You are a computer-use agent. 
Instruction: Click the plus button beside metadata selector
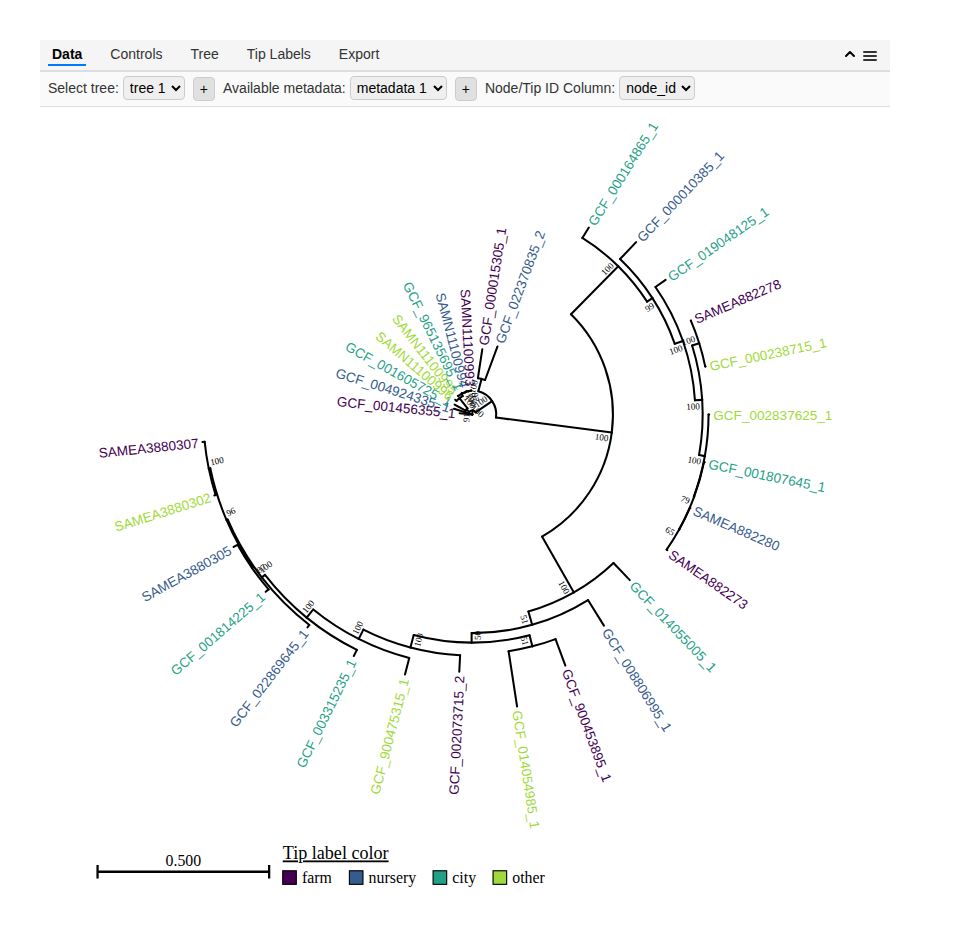click(x=465, y=89)
